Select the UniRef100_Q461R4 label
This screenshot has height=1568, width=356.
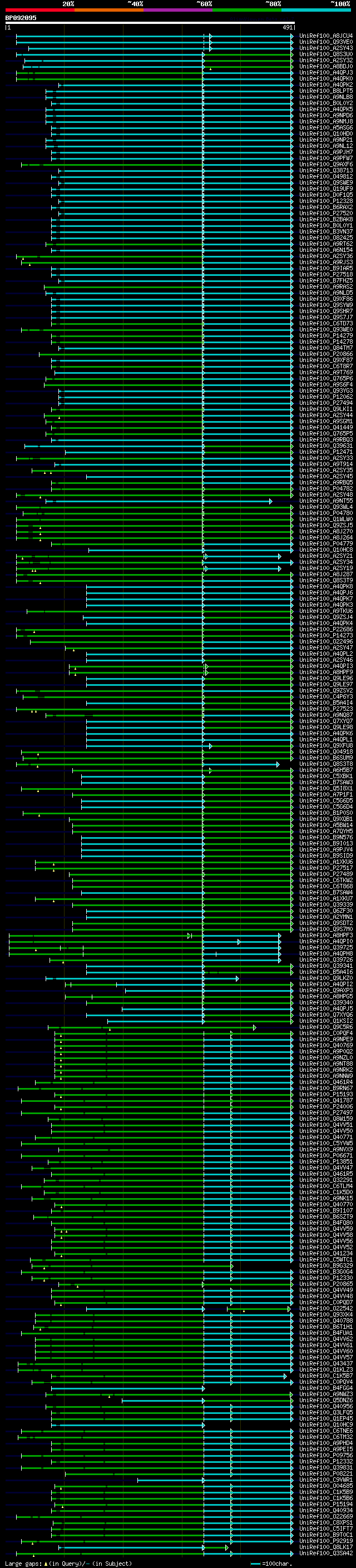326,1082
